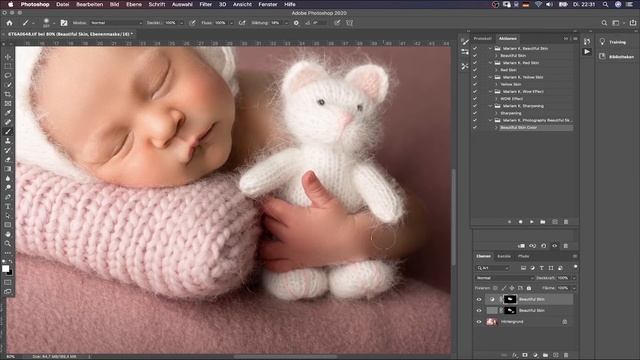This screenshot has height=360, width=640.
Task: Delete action using Actions panel trash icon
Action: [566, 222]
